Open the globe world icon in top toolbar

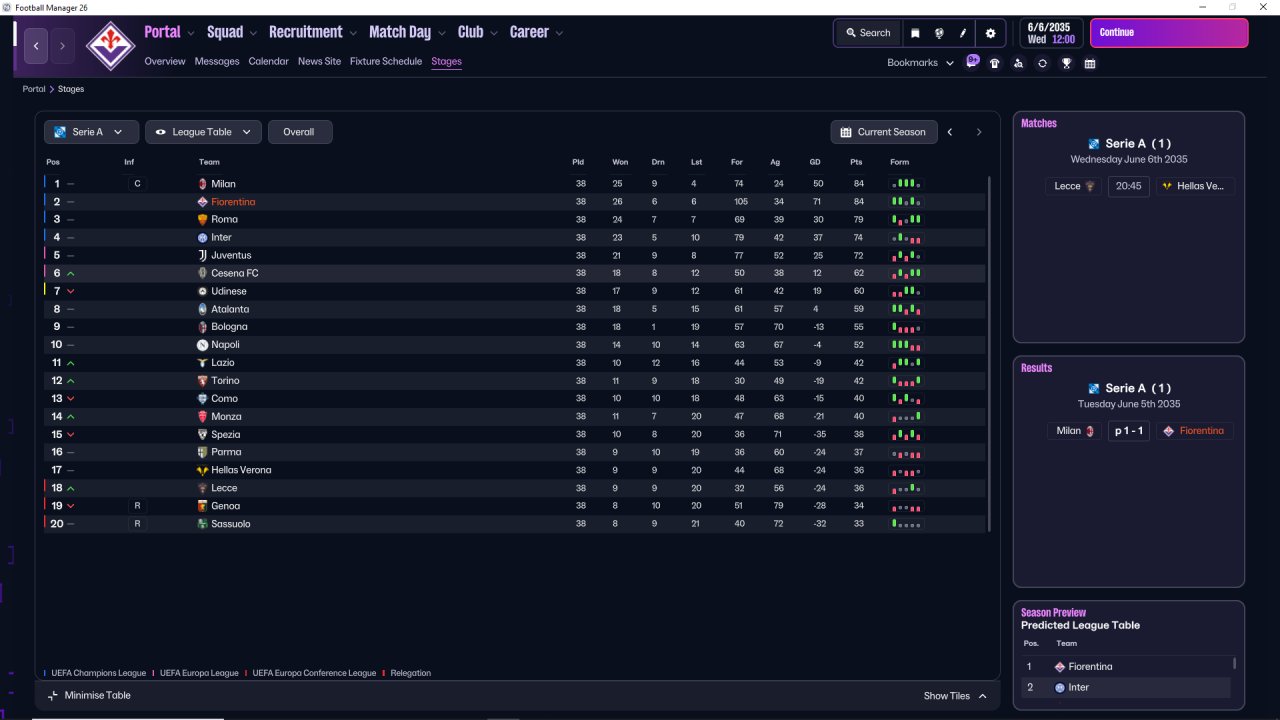tap(940, 33)
